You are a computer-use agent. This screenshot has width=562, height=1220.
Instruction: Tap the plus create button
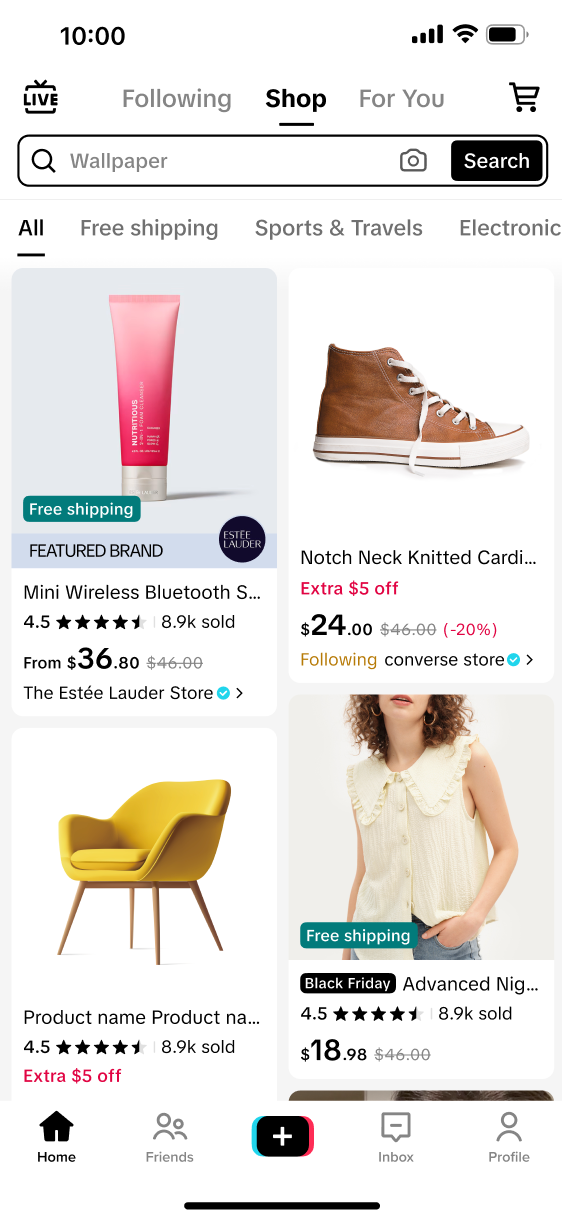283,1136
